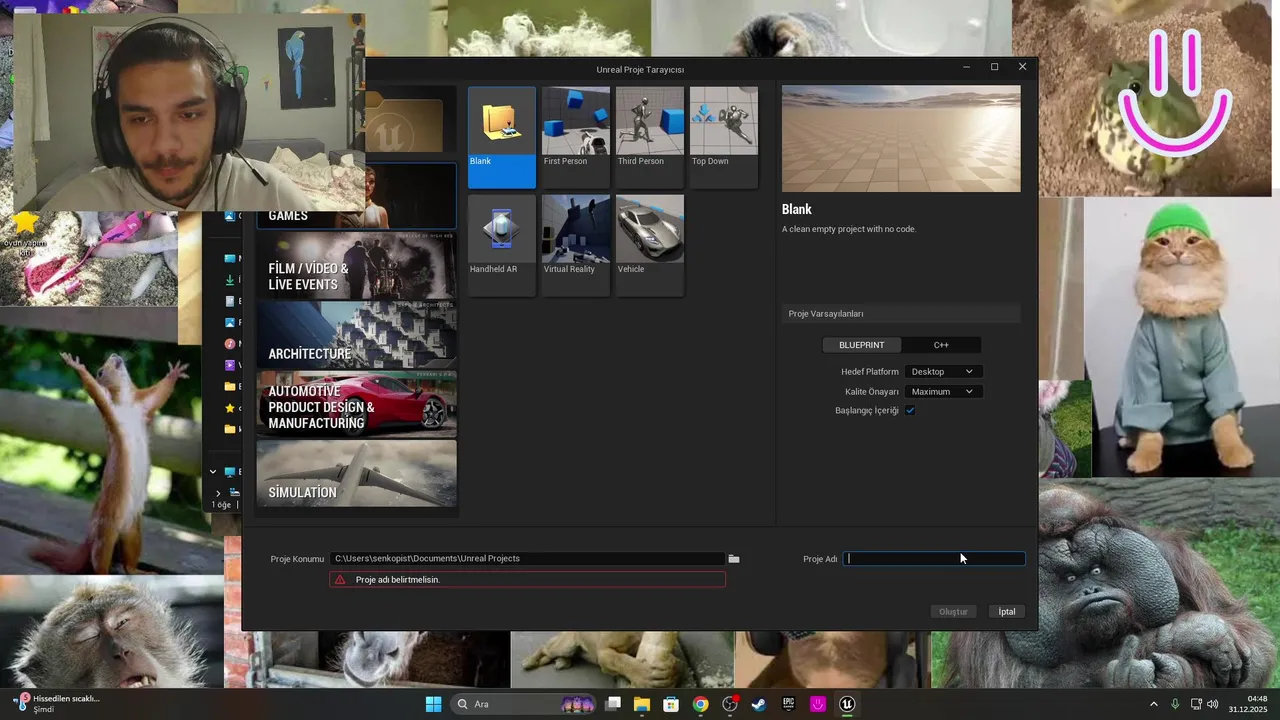Click the microphone icon in the system tray
Image resolution: width=1280 pixels, height=720 pixels.
[1175, 704]
